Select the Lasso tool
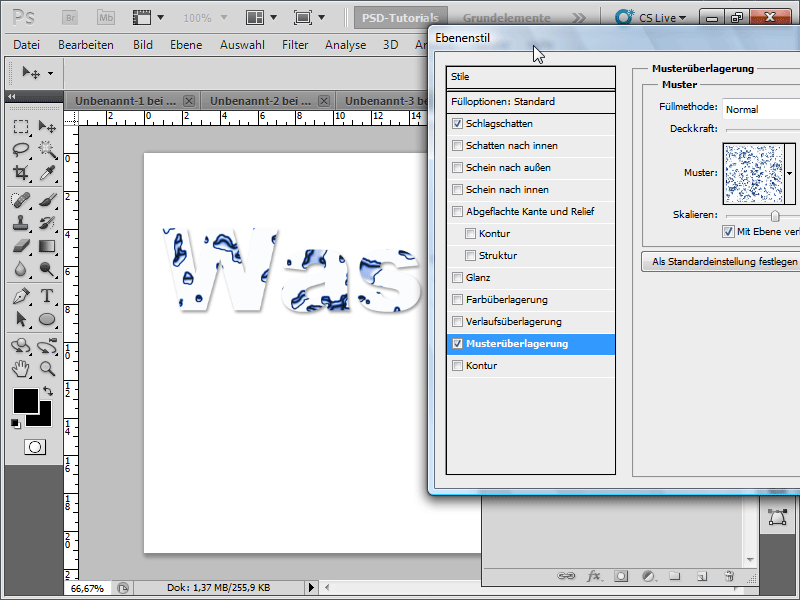This screenshot has width=800, height=600. [x=21, y=149]
